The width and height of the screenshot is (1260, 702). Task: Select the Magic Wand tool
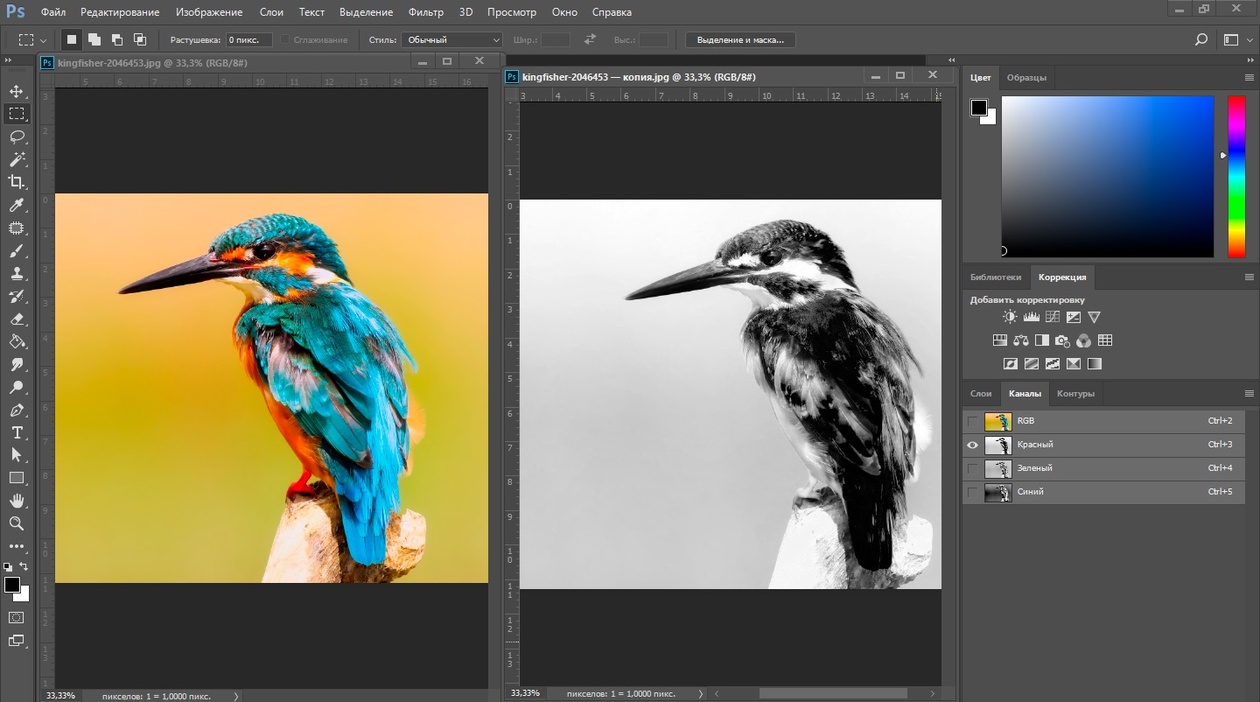pos(16,160)
